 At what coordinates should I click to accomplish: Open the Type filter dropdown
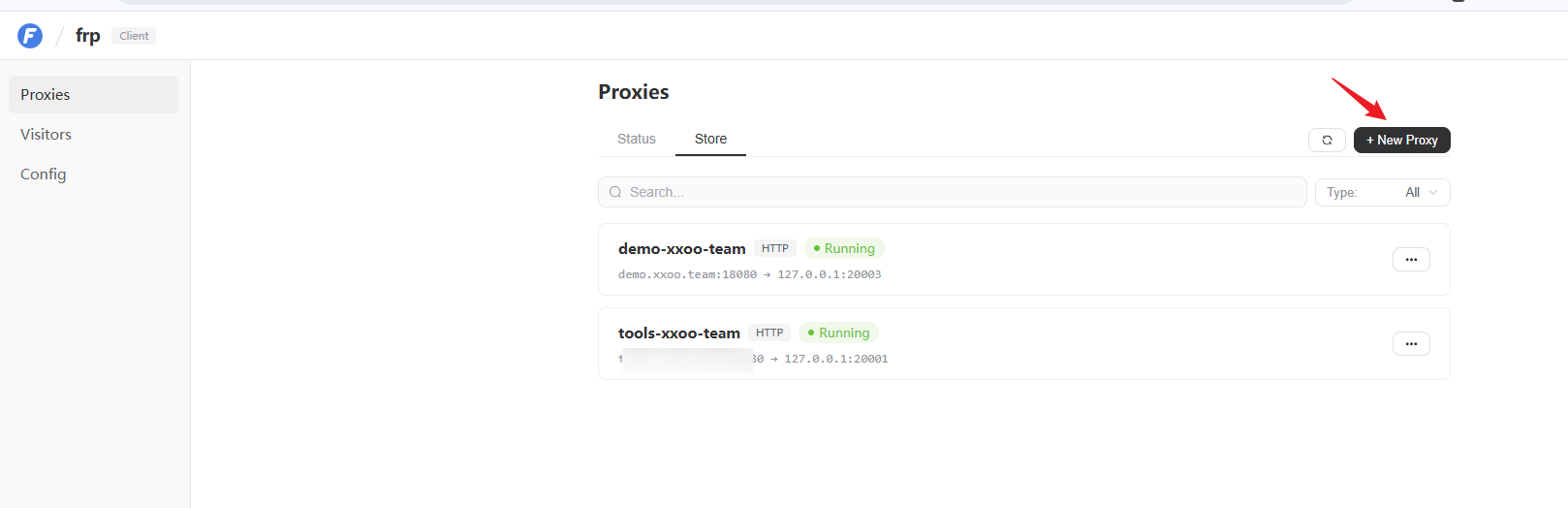[x=1382, y=192]
